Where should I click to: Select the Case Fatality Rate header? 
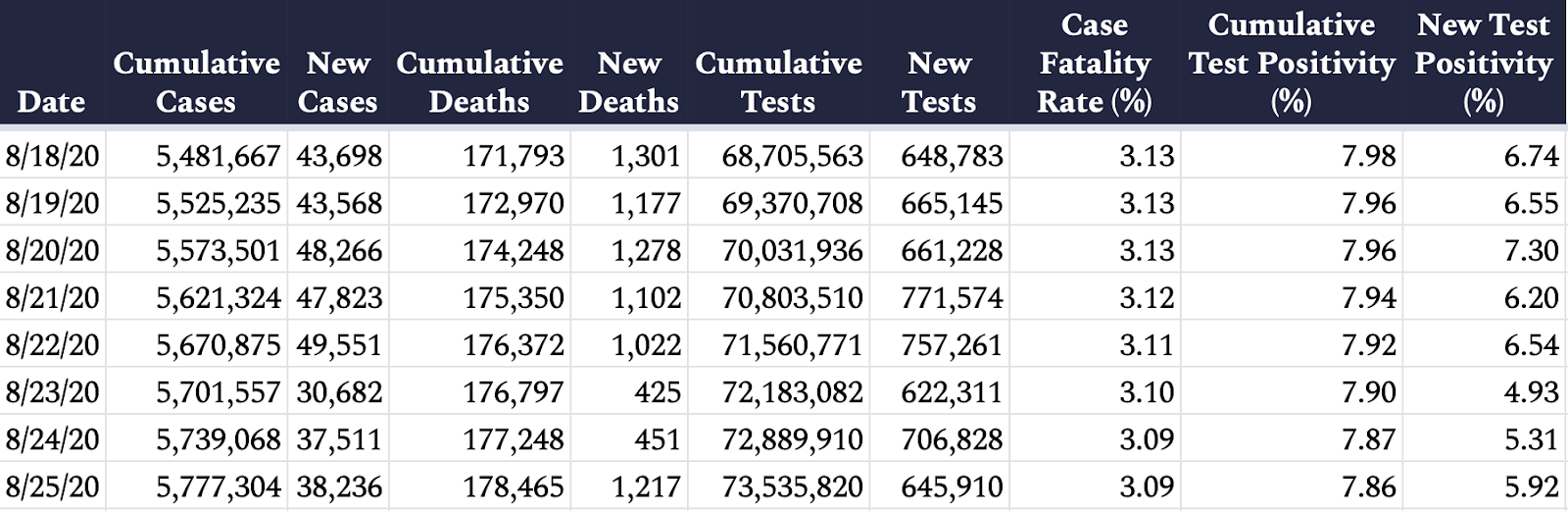click(x=1095, y=63)
